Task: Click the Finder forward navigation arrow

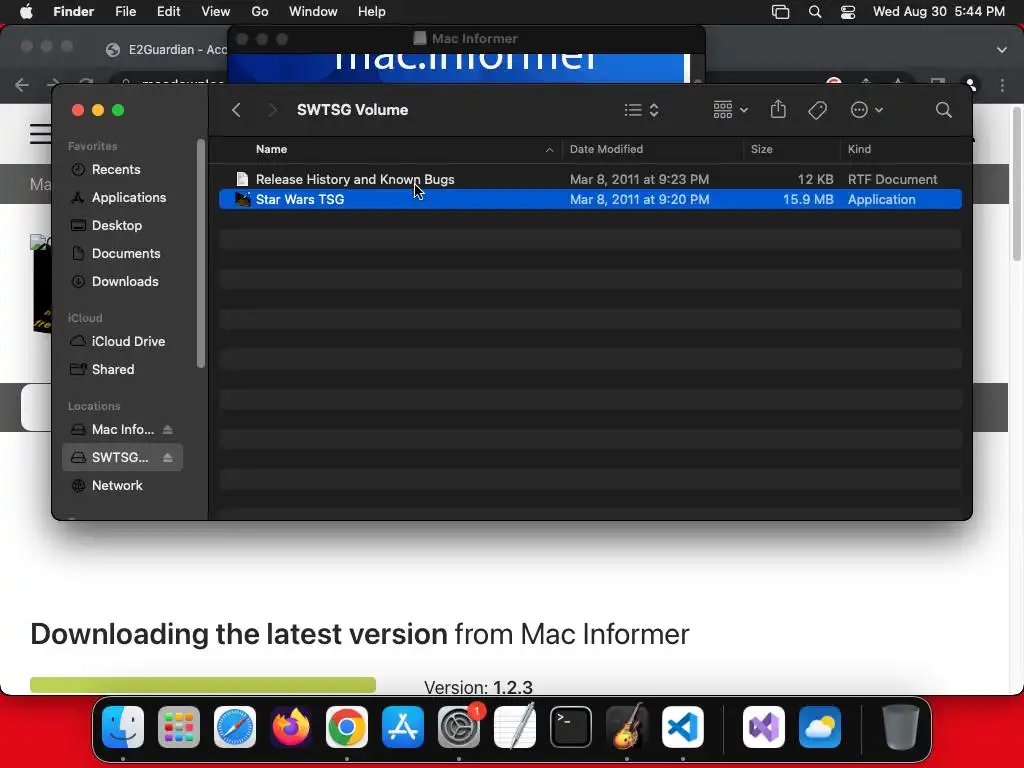Action: pyautogui.click(x=272, y=110)
